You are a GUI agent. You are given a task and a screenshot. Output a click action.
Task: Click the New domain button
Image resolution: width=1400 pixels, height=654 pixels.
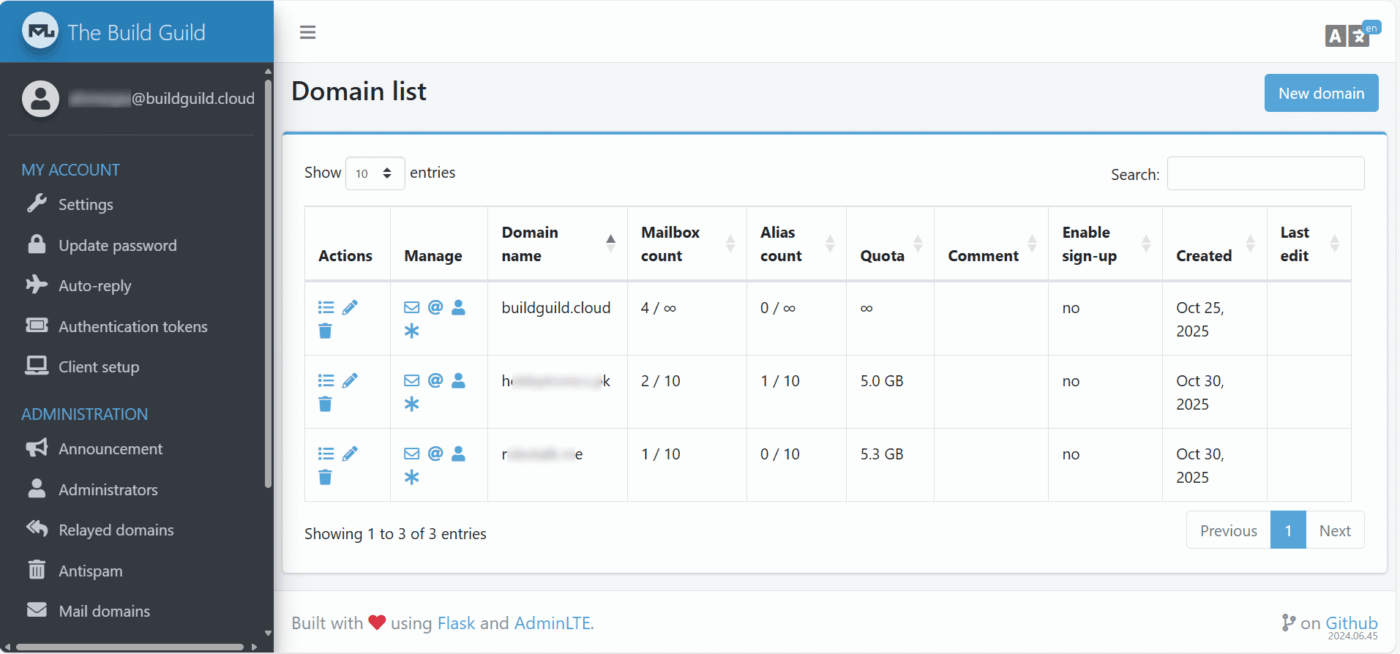coord(1321,93)
